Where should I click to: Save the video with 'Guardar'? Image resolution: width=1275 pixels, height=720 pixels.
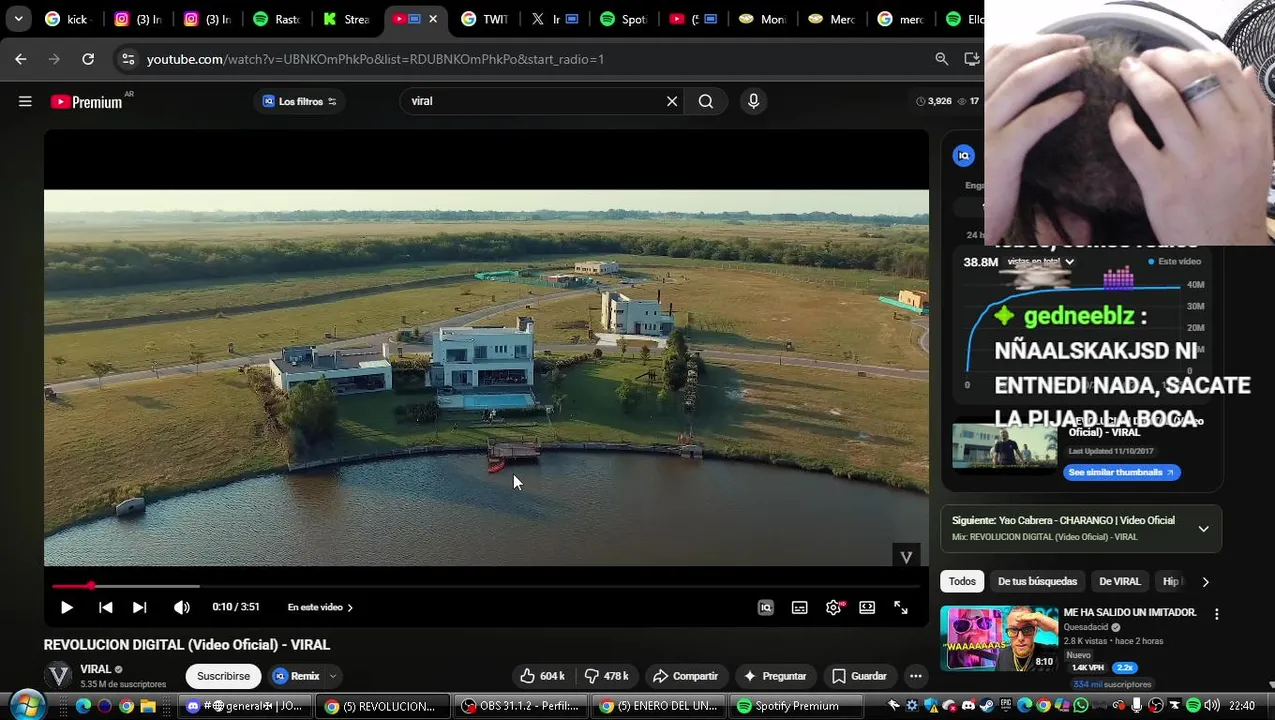[x=859, y=676]
